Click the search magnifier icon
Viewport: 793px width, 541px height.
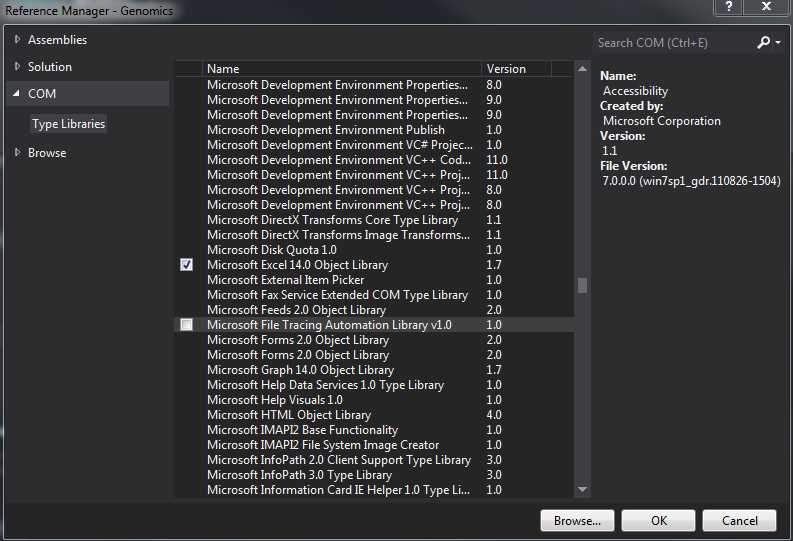(763, 42)
